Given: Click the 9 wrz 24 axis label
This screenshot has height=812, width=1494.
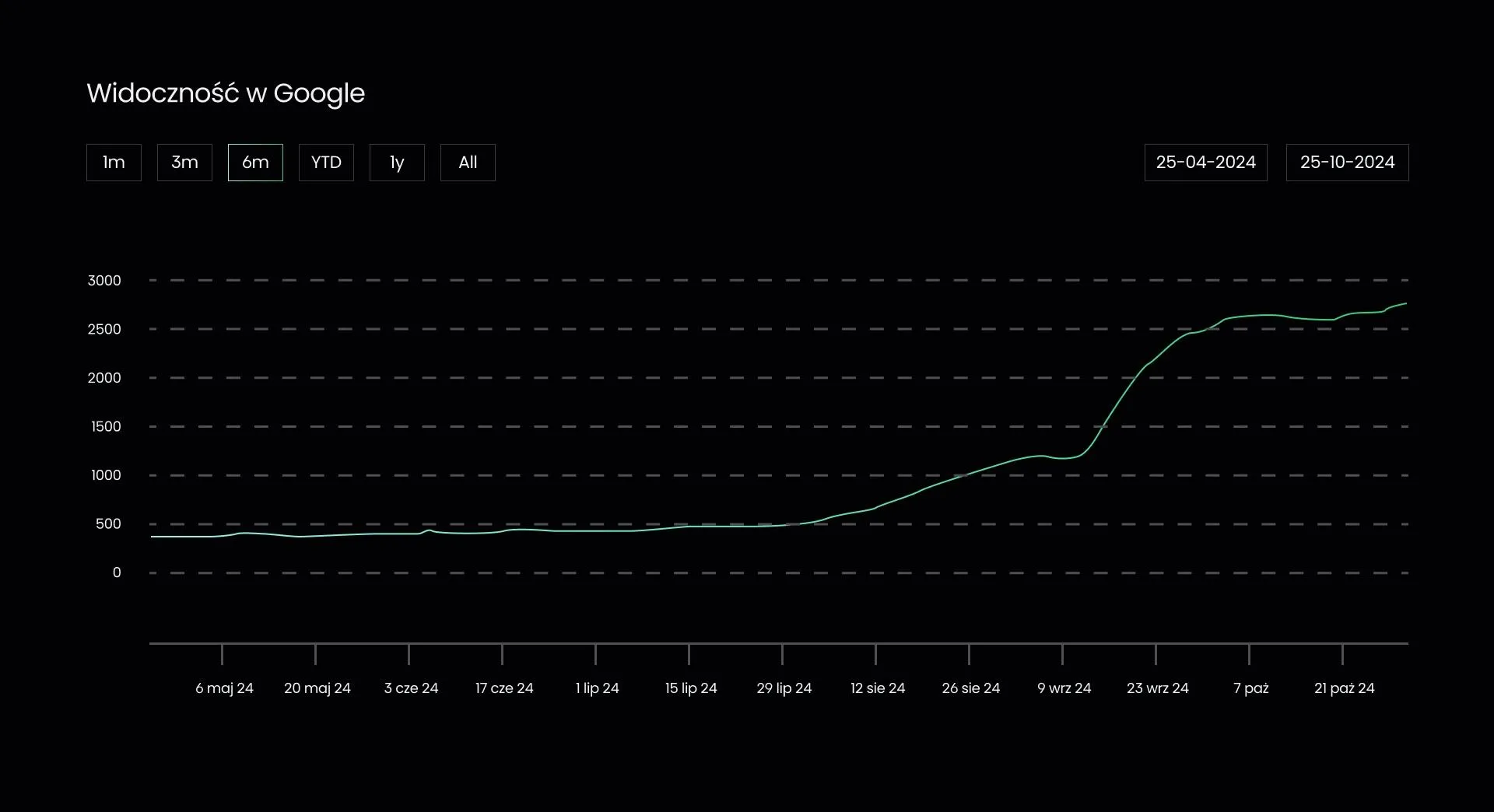Looking at the screenshot, I should pos(1064,688).
